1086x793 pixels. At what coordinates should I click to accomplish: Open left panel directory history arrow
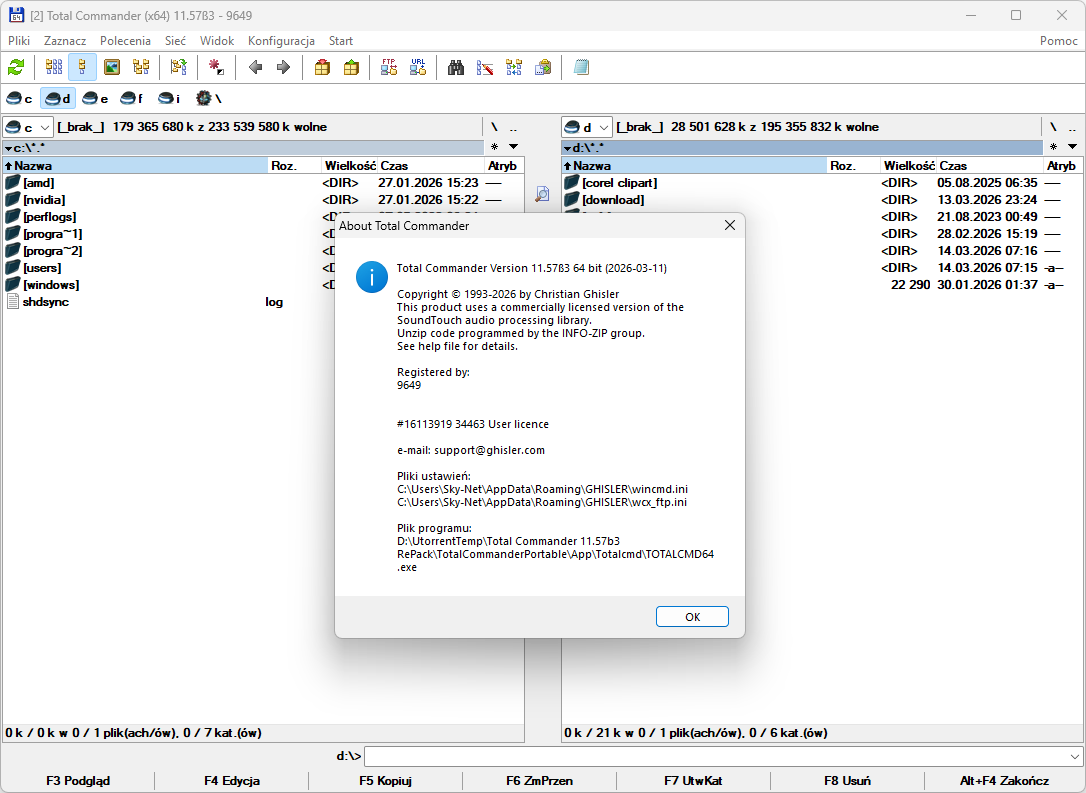(513, 147)
